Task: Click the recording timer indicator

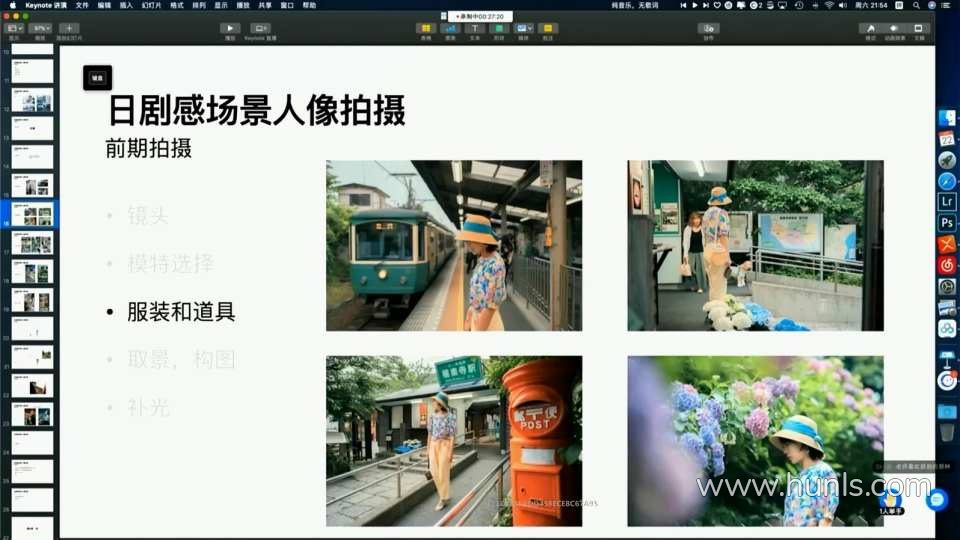Action: (480, 17)
